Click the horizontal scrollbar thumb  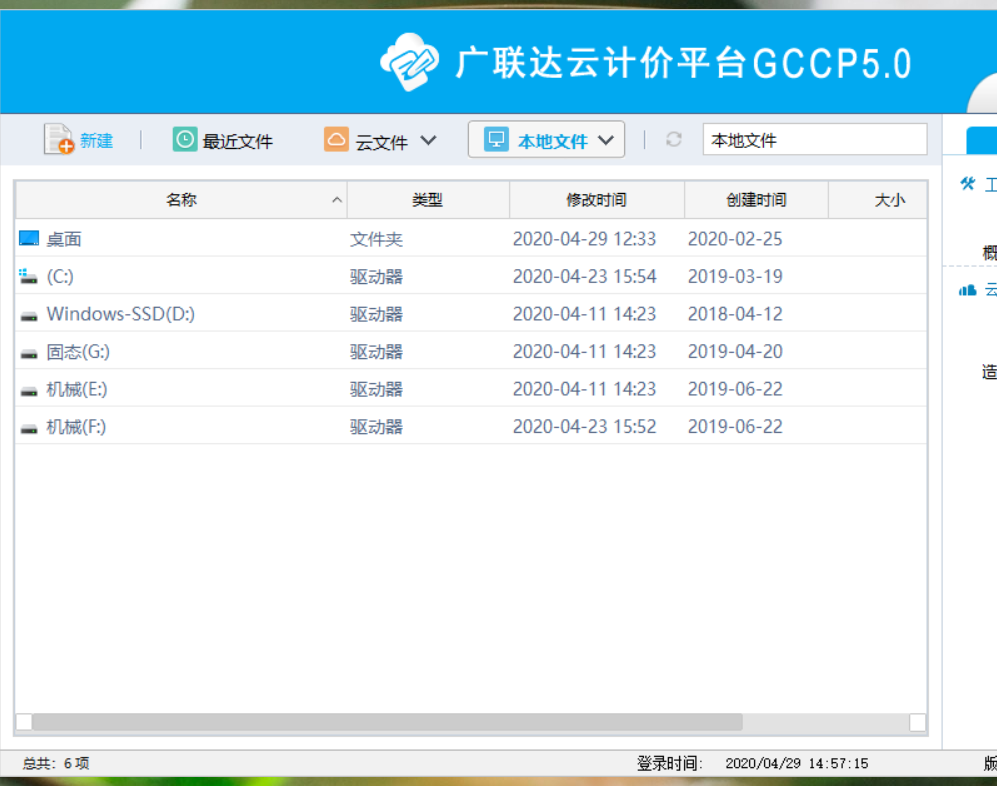[x=387, y=722]
